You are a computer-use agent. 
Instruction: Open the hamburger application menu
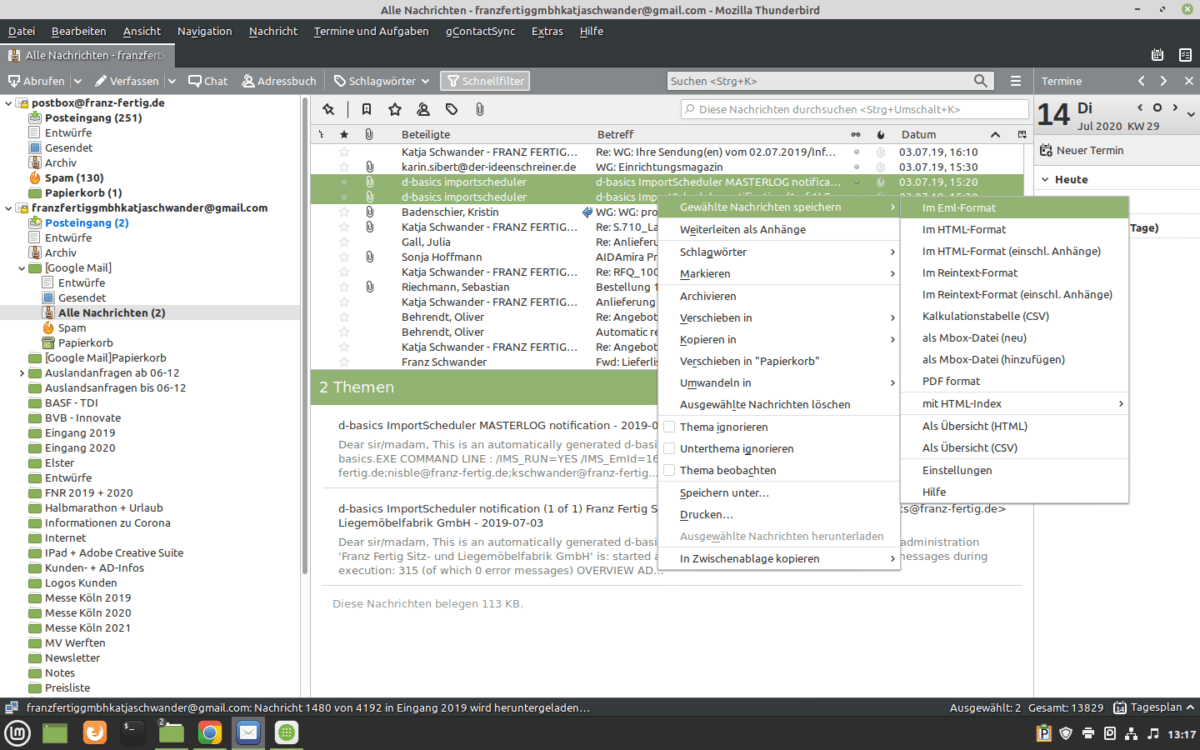(1016, 81)
